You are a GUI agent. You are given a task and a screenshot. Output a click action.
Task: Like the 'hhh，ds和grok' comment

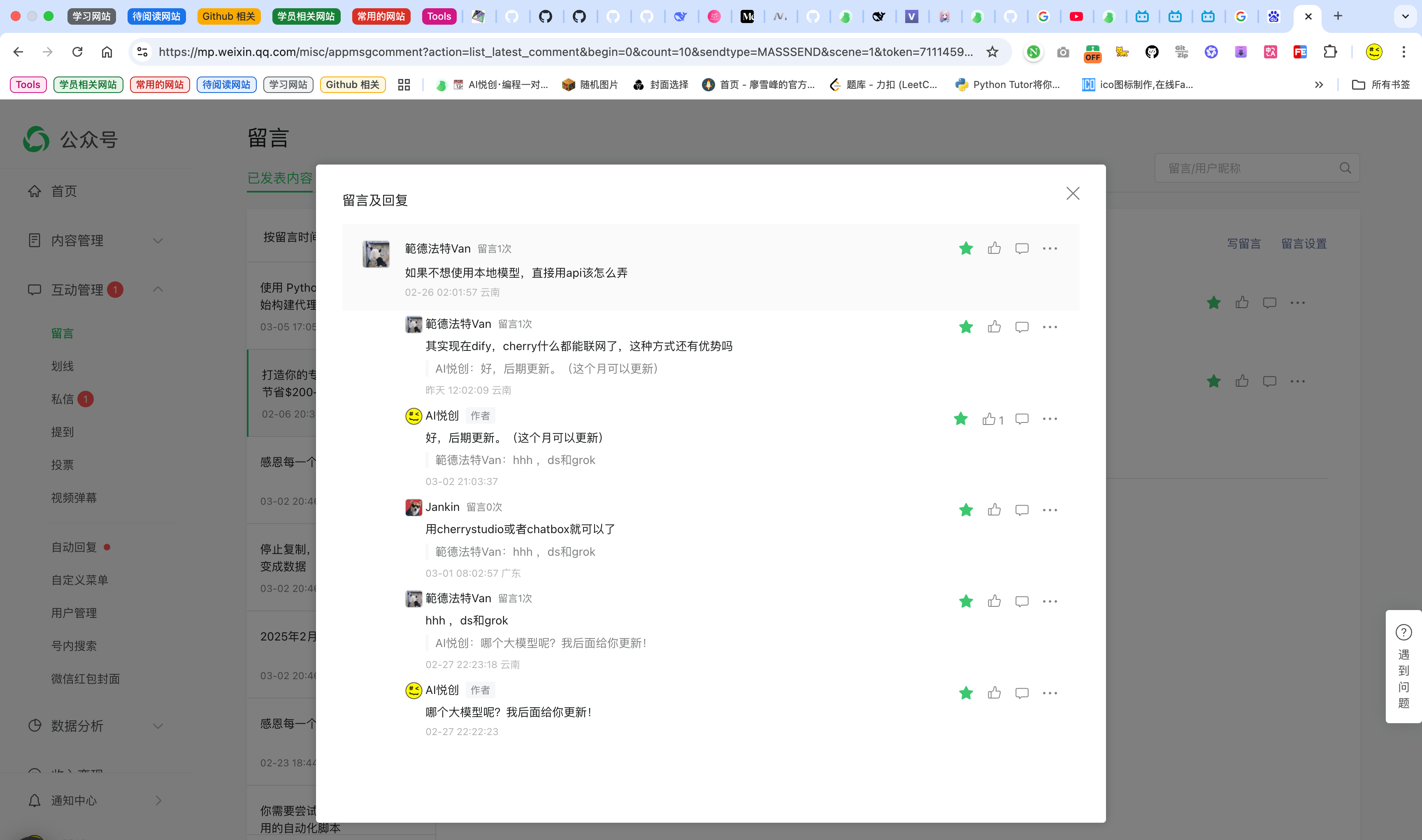(994, 601)
